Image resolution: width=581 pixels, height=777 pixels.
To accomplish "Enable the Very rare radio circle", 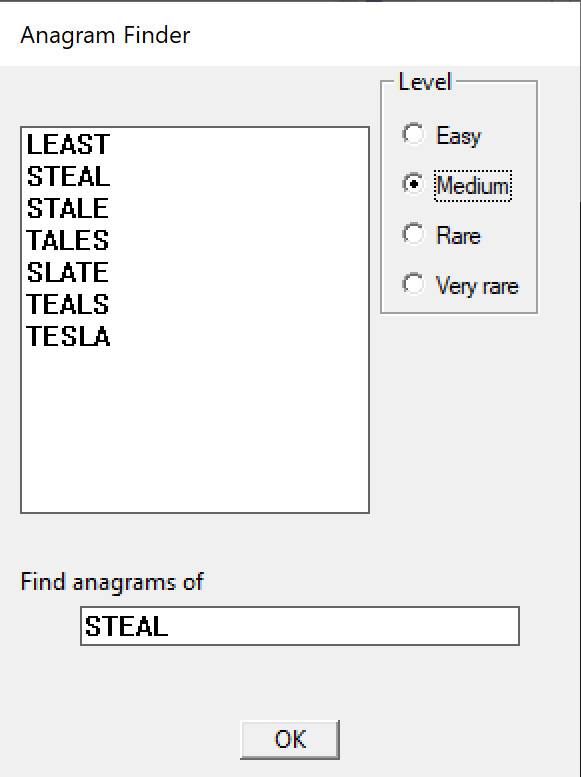I will [413, 284].
